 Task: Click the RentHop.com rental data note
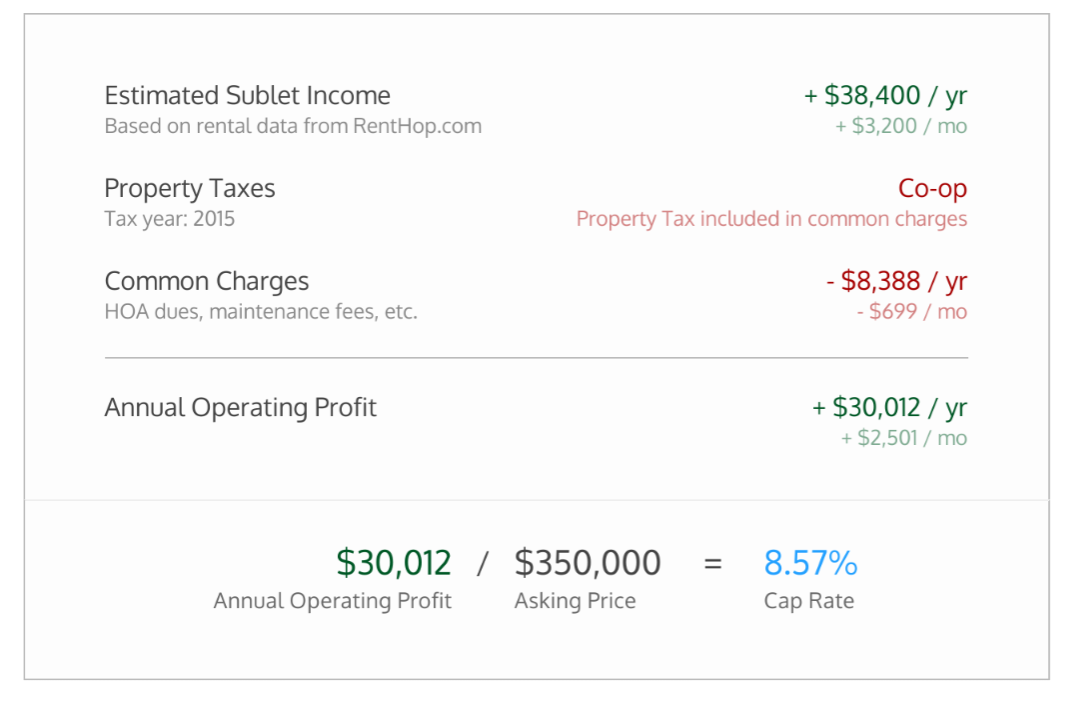(x=293, y=126)
